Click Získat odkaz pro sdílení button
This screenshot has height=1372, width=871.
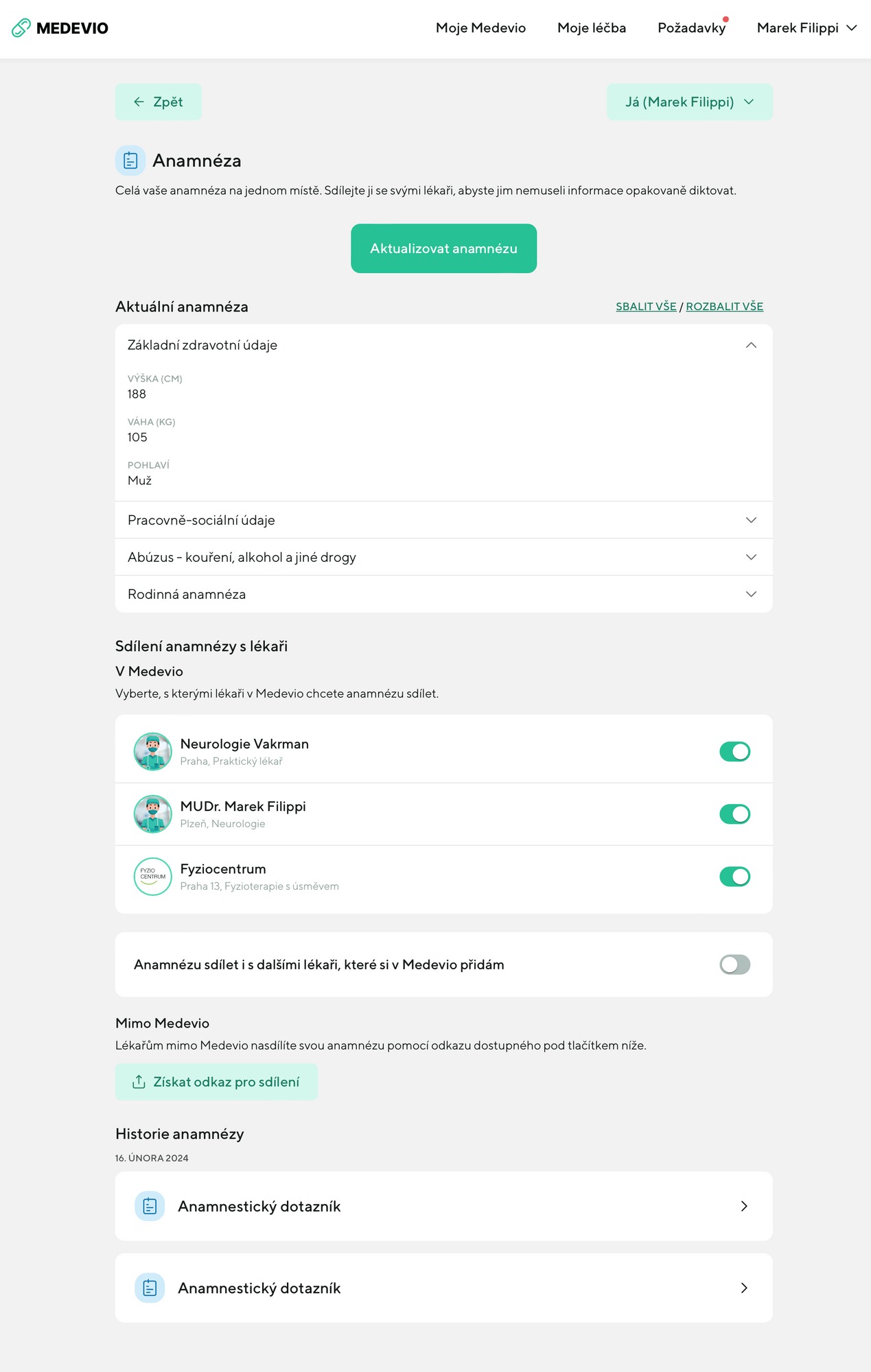click(x=216, y=1082)
